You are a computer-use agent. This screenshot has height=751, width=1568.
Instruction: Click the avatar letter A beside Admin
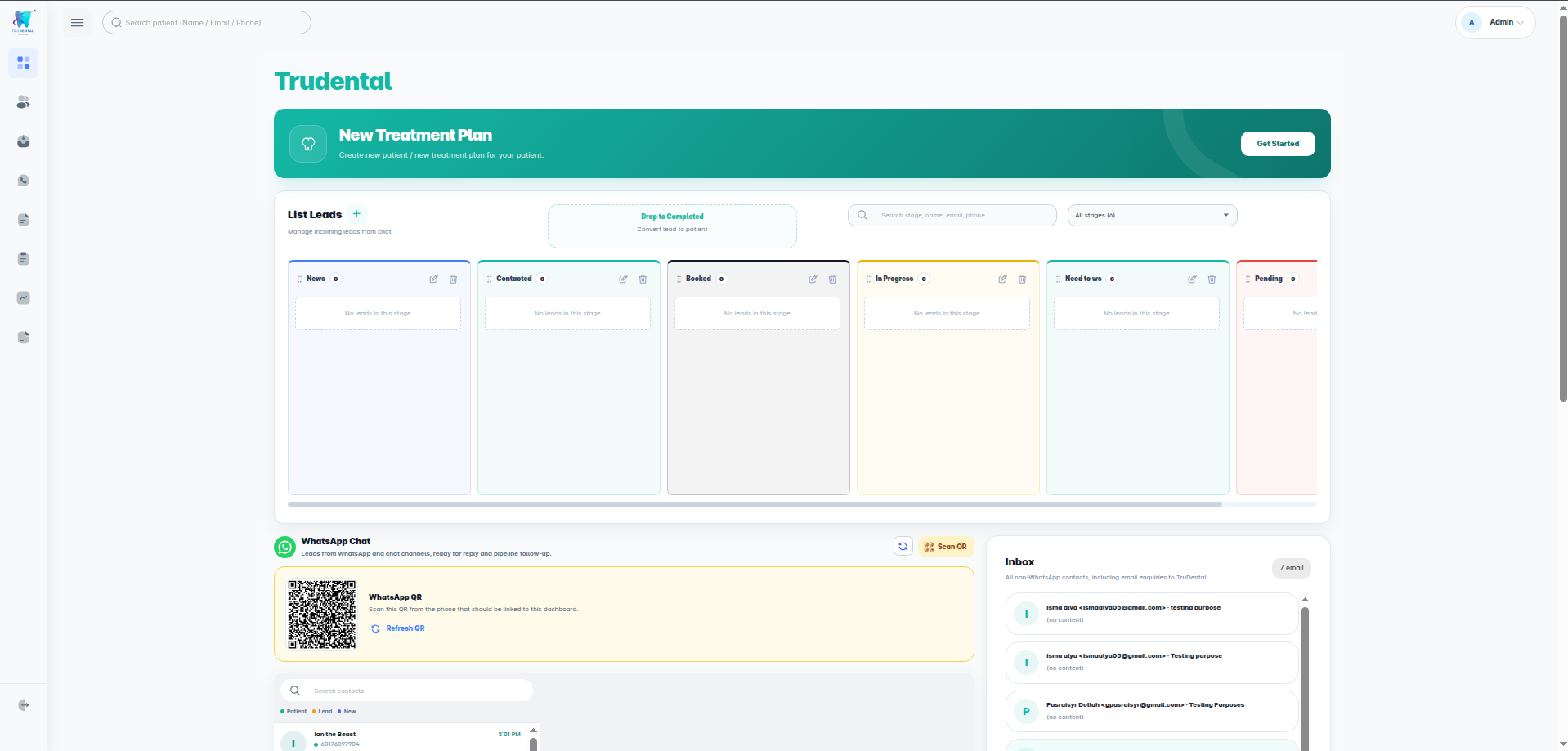pyautogui.click(x=1472, y=23)
